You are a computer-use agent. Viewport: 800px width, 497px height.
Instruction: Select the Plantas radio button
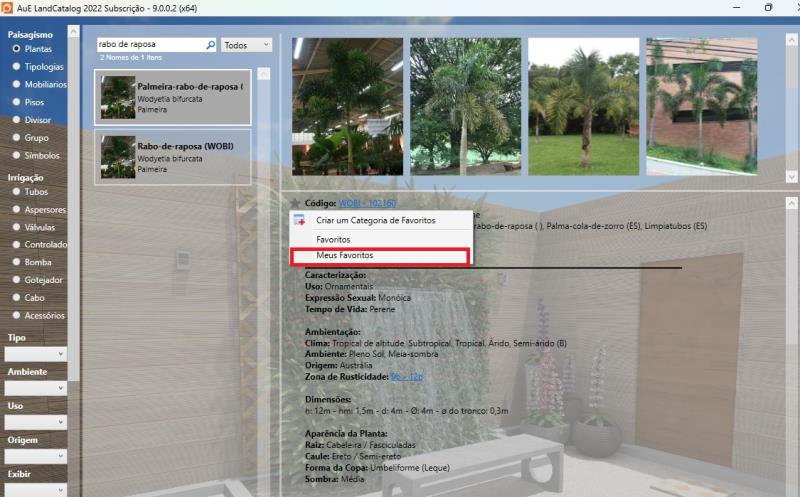[16, 48]
